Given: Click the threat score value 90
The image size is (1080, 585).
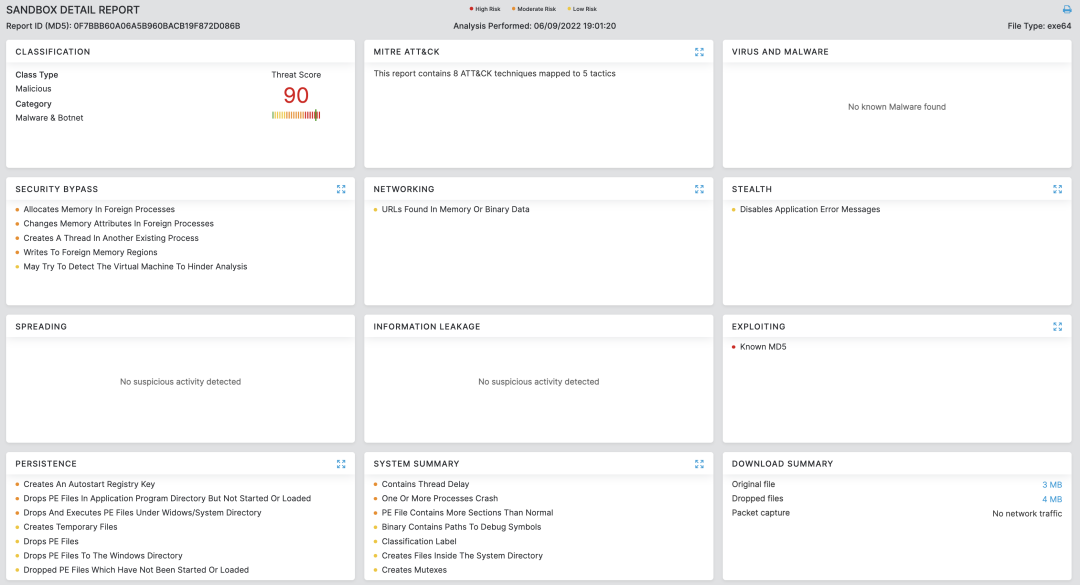Looking at the screenshot, I should (x=296, y=96).
